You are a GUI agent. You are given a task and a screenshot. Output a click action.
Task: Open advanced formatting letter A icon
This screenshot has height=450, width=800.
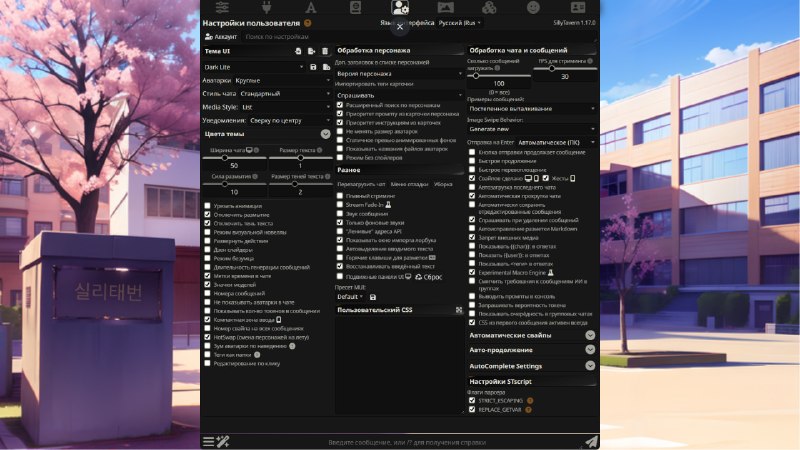click(311, 7)
